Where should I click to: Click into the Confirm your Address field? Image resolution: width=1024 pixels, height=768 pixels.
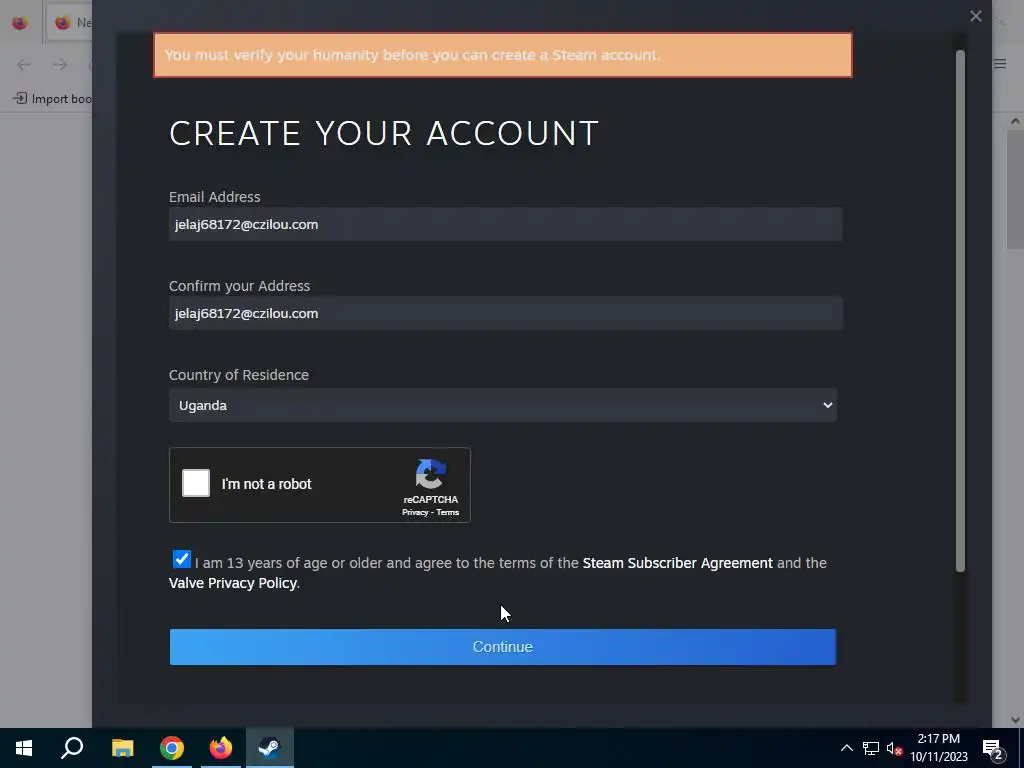pos(505,313)
